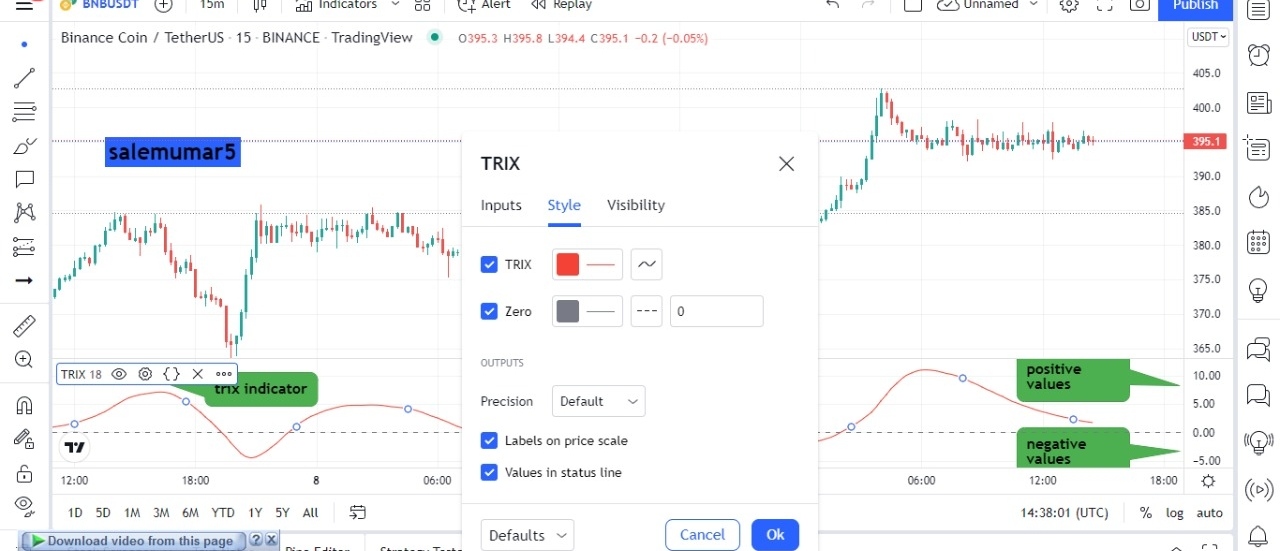
Task: Open the alerts clock icon
Action: [x=1259, y=55]
